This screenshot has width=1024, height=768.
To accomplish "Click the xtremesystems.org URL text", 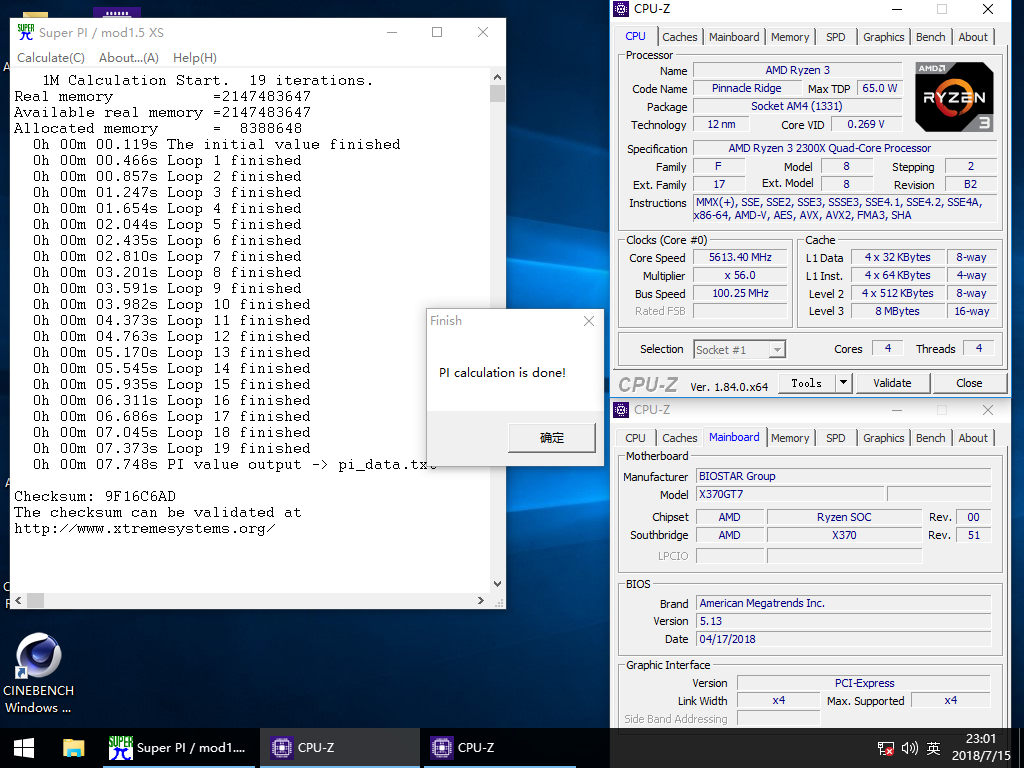I will click(x=144, y=528).
